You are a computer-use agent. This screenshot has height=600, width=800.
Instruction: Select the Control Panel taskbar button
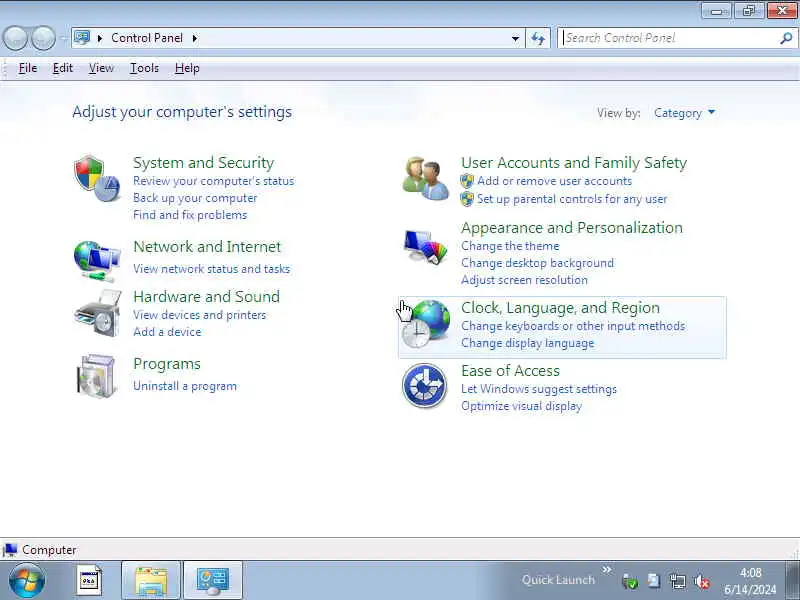[213, 581]
